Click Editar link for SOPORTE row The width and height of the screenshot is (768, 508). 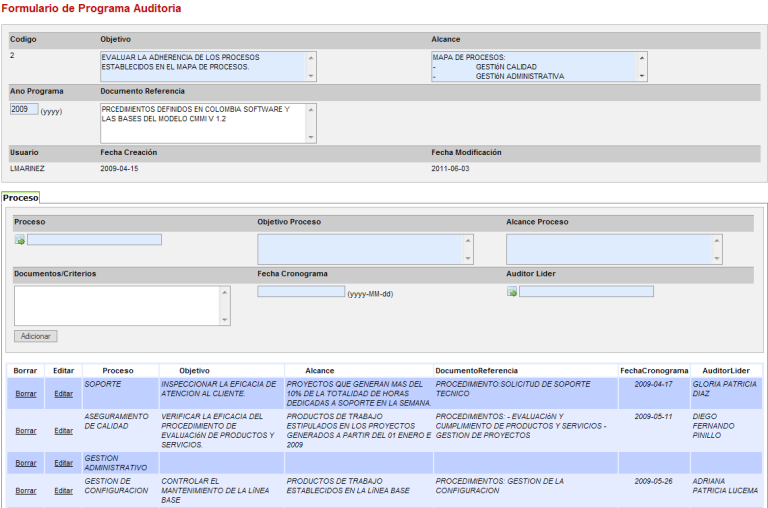point(63,393)
